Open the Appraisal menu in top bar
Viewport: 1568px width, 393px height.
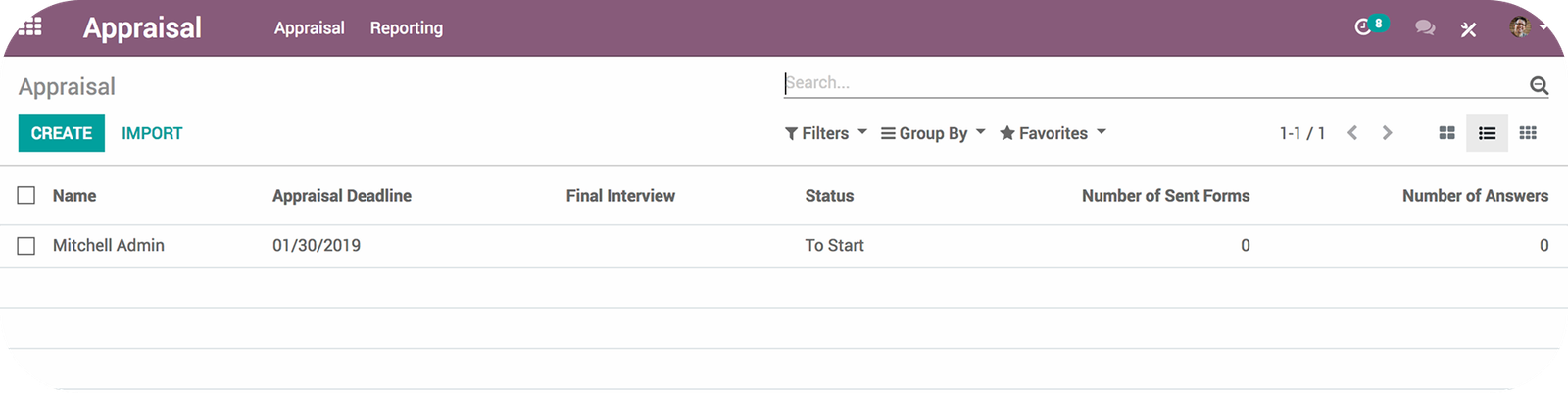[309, 28]
